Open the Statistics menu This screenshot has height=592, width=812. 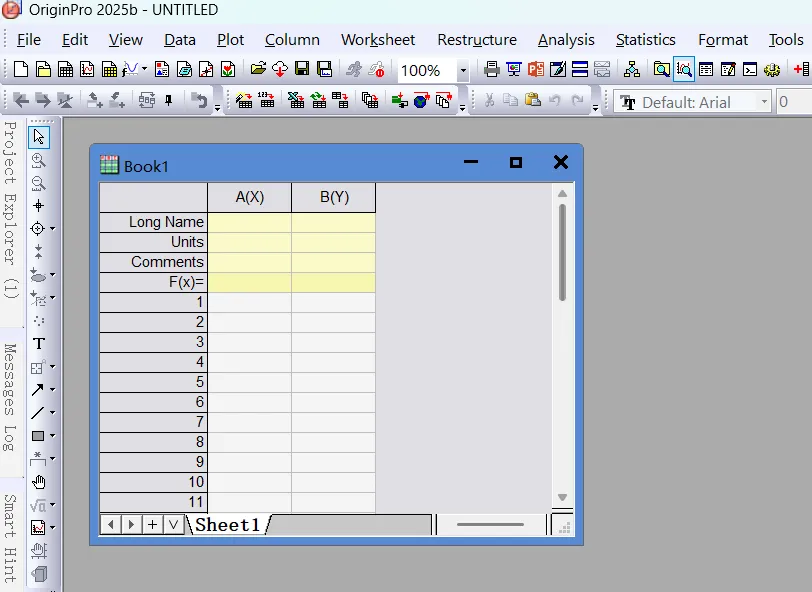[x=646, y=40]
